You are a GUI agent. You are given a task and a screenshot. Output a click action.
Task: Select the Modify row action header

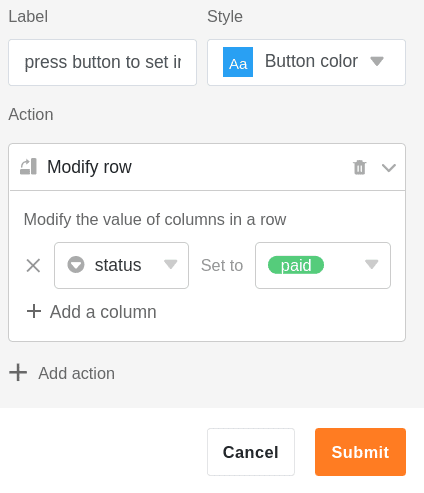tap(207, 167)
